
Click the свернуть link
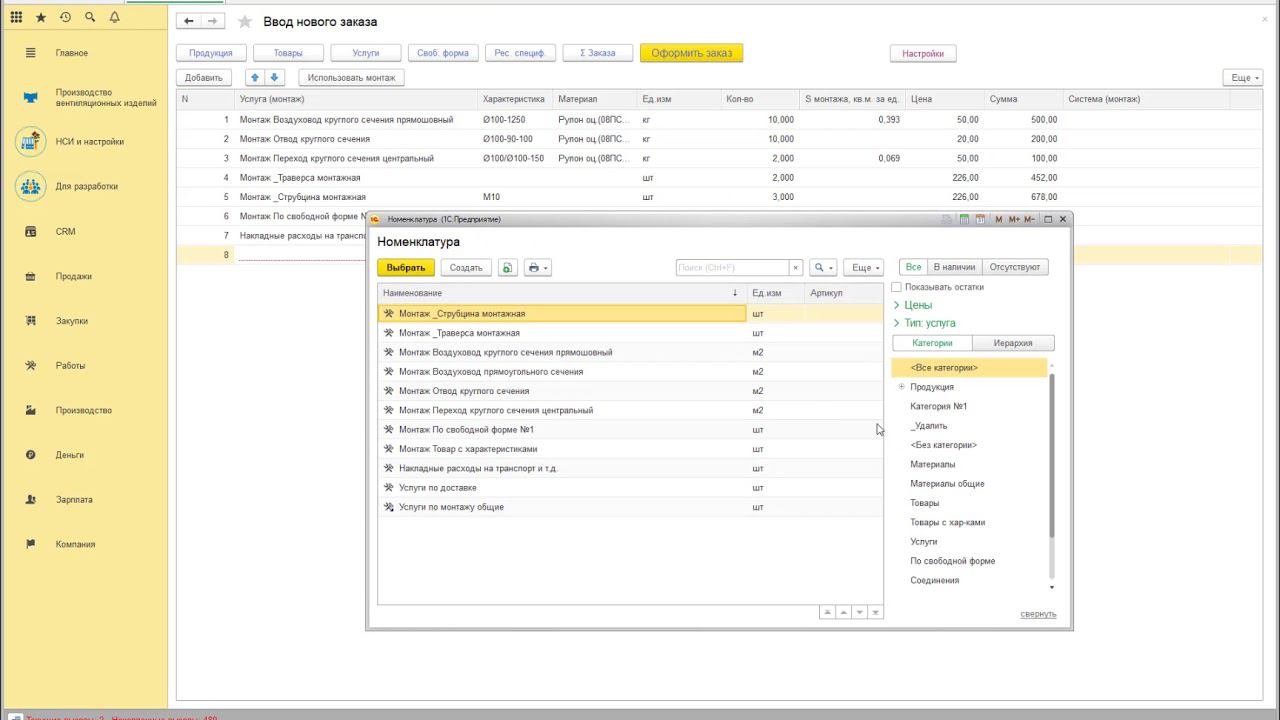(1038, 614)
